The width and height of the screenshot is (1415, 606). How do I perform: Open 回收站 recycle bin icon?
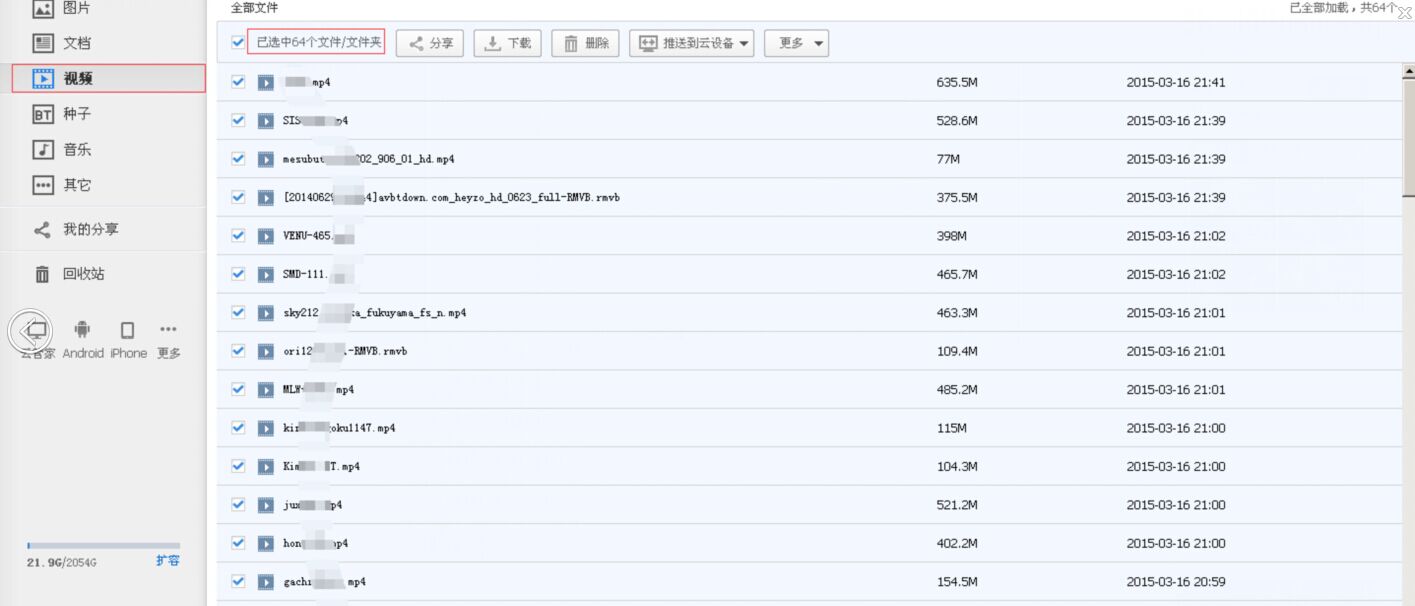[x=43, y=274]
